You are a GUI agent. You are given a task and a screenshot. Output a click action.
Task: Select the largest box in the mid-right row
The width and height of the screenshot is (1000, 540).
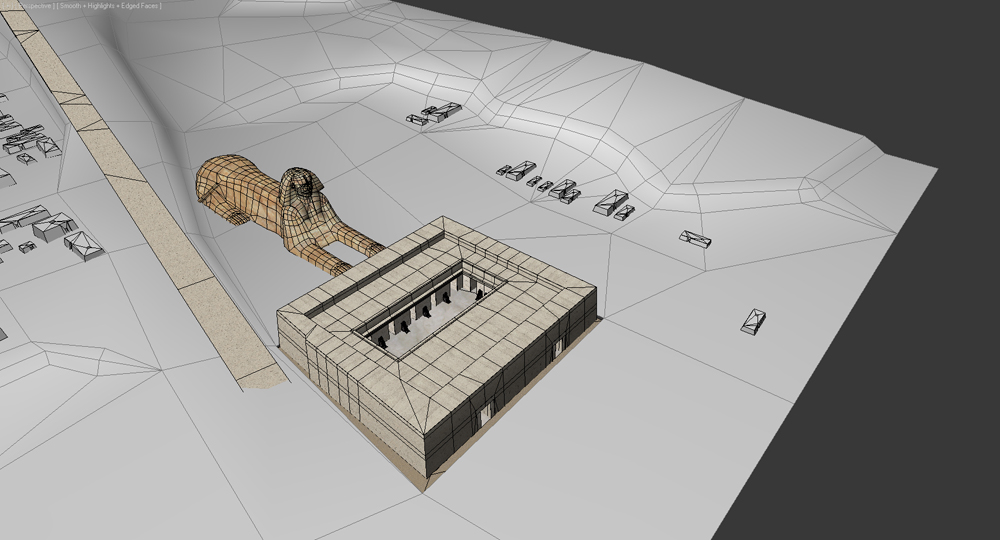tap(610, 201)
